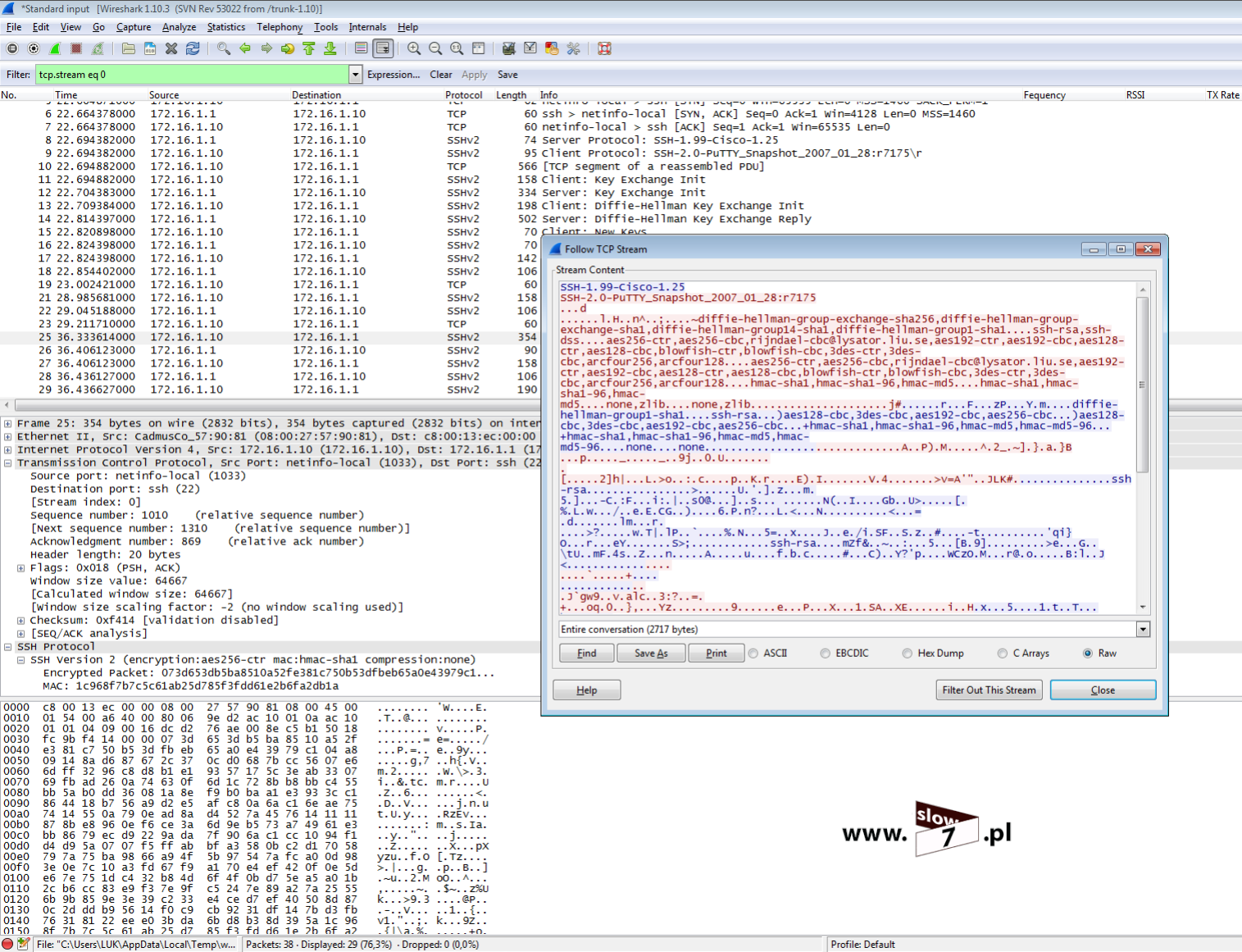Image resolution: width=1242 pixels, height=952 pixels.
Task: Expand Internet Protocol Version 4 node
Action: coord(7,450)
